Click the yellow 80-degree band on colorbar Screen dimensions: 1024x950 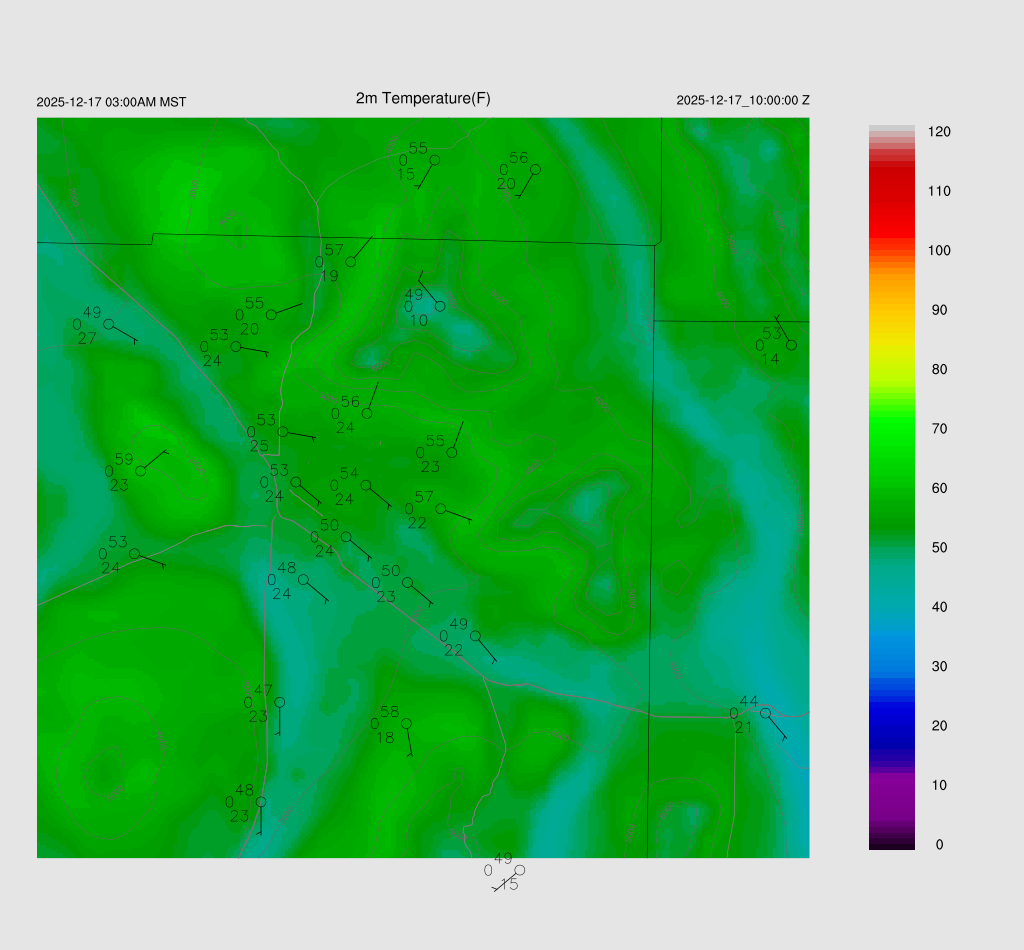(892, 369)
